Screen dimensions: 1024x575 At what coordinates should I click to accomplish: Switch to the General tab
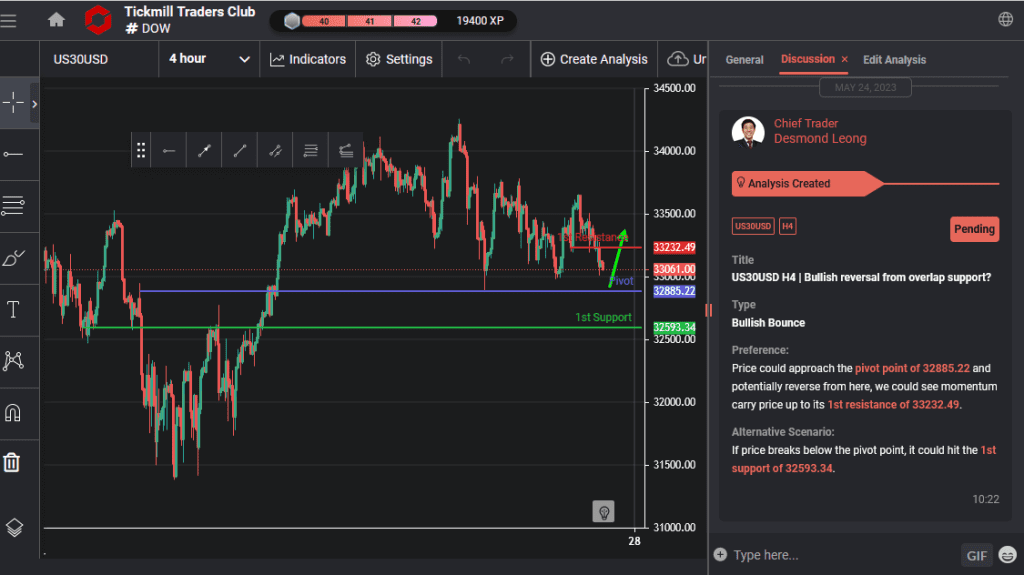pyautogui.click(x=744, y=59)
